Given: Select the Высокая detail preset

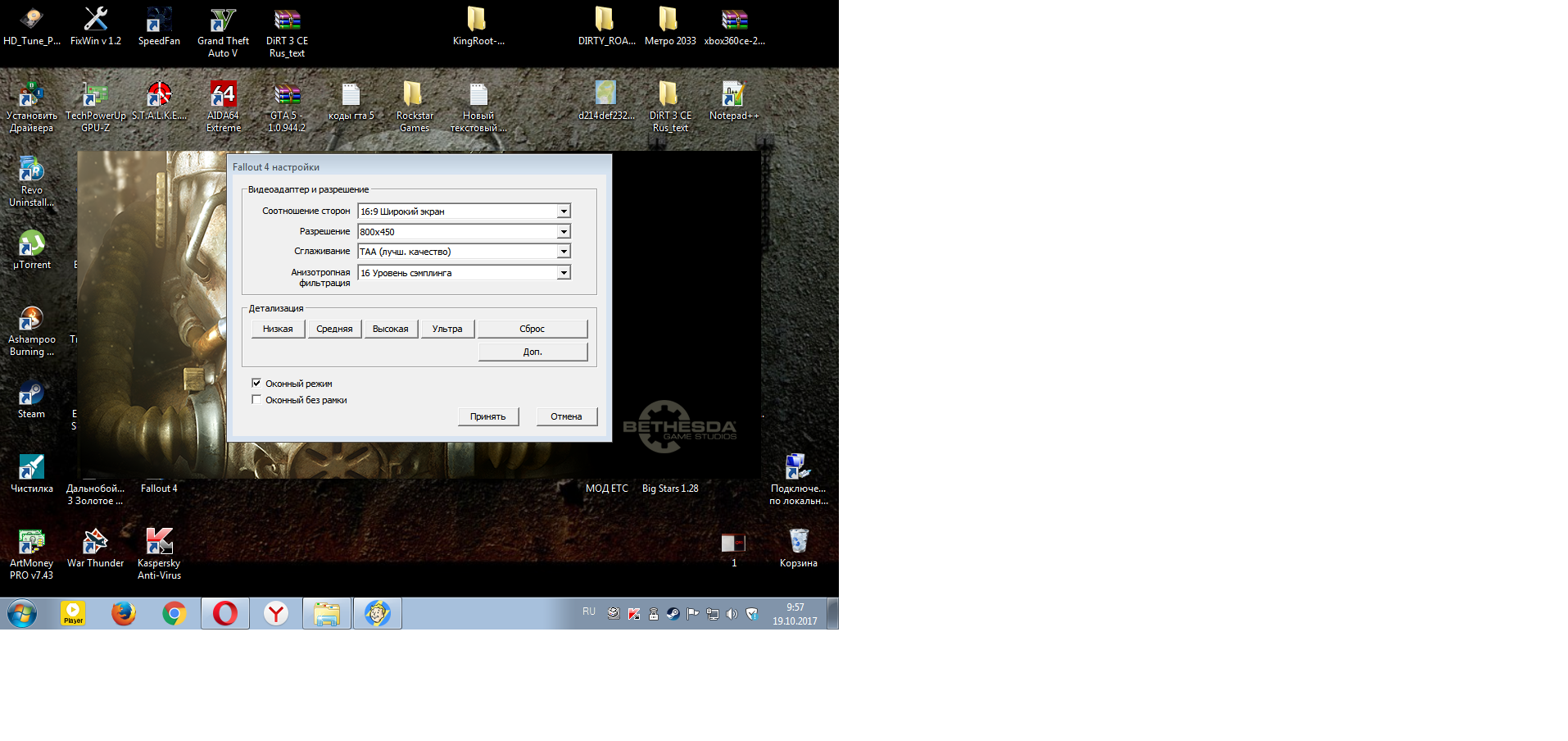Looking at the screenshot, I should pos(391,329).
